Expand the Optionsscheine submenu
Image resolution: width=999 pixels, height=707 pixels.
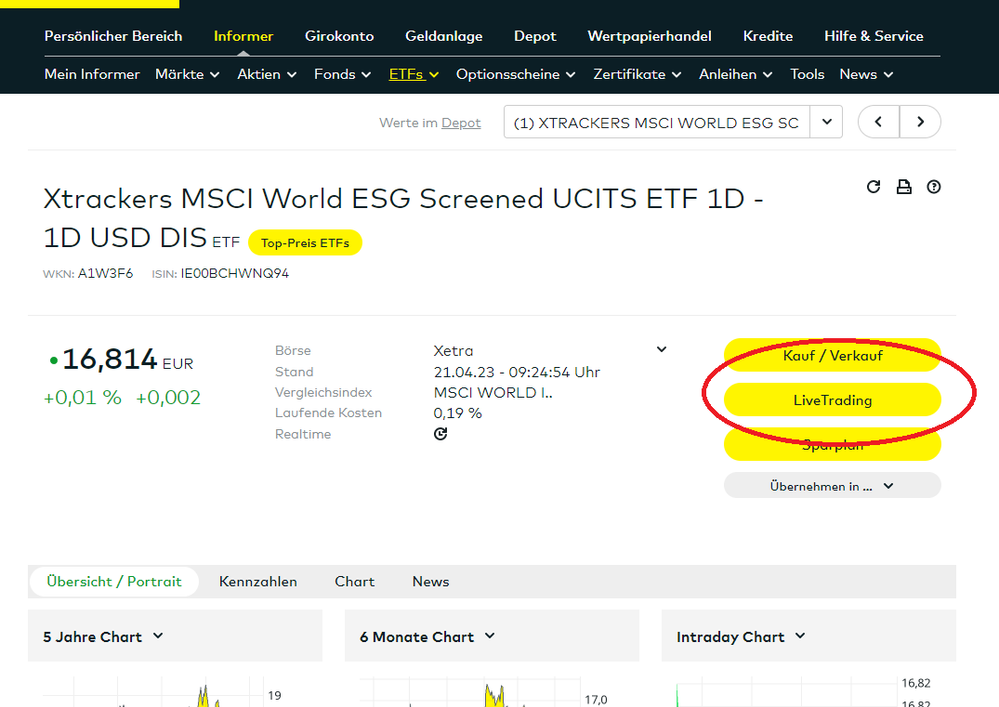coord(515,74)
